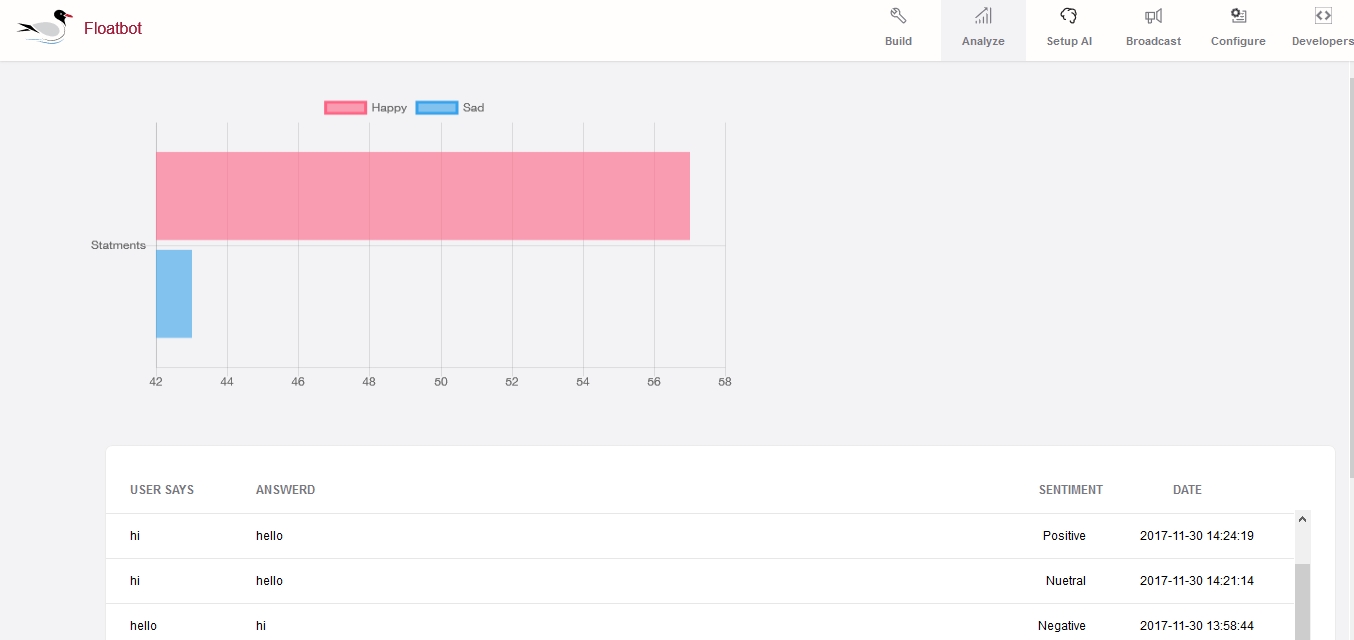
Task: Open Setup AI using its brain icon
Action: pyautogui.click(x=1069, y=15)
